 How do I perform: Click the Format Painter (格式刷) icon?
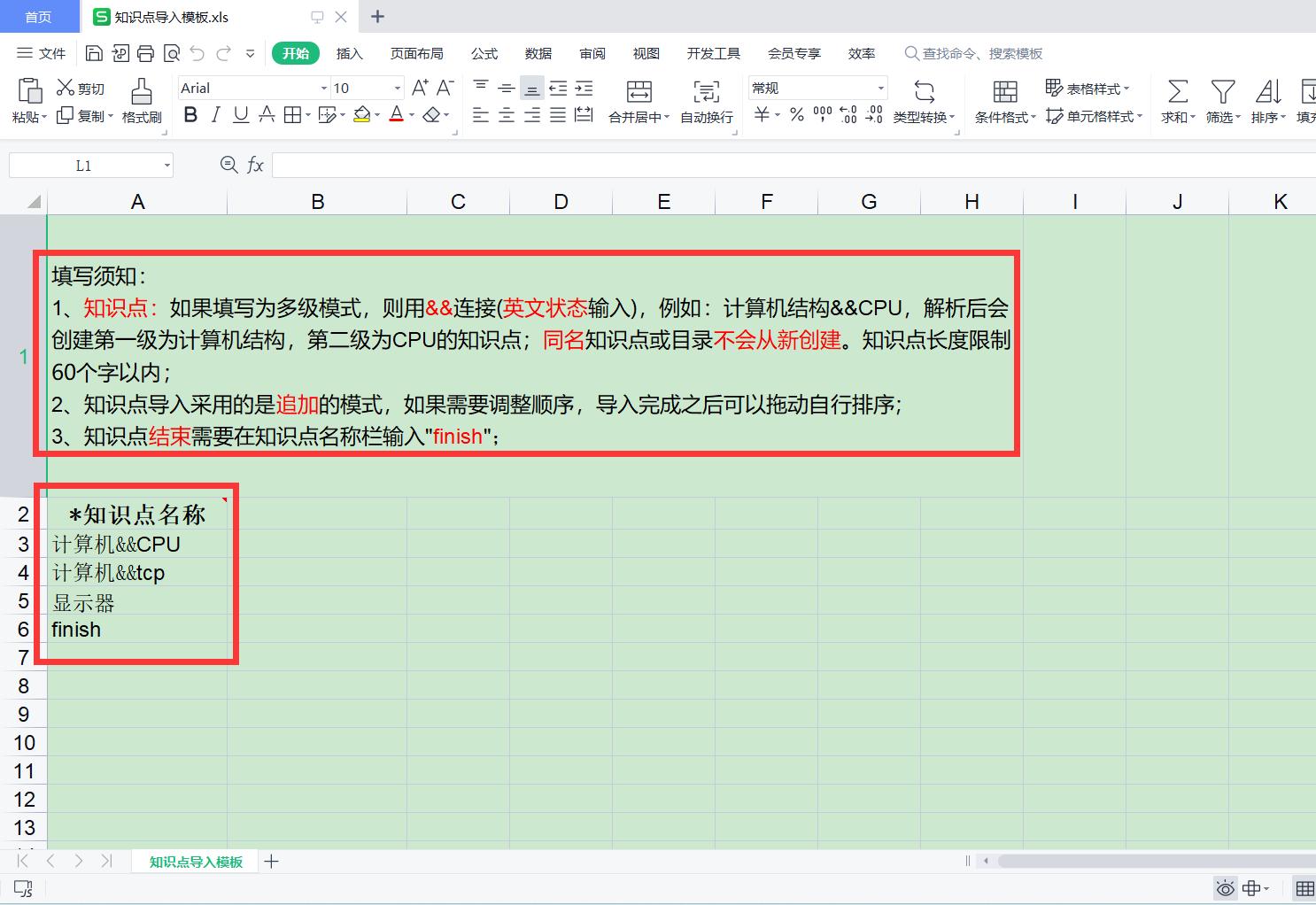pos(142,91)
